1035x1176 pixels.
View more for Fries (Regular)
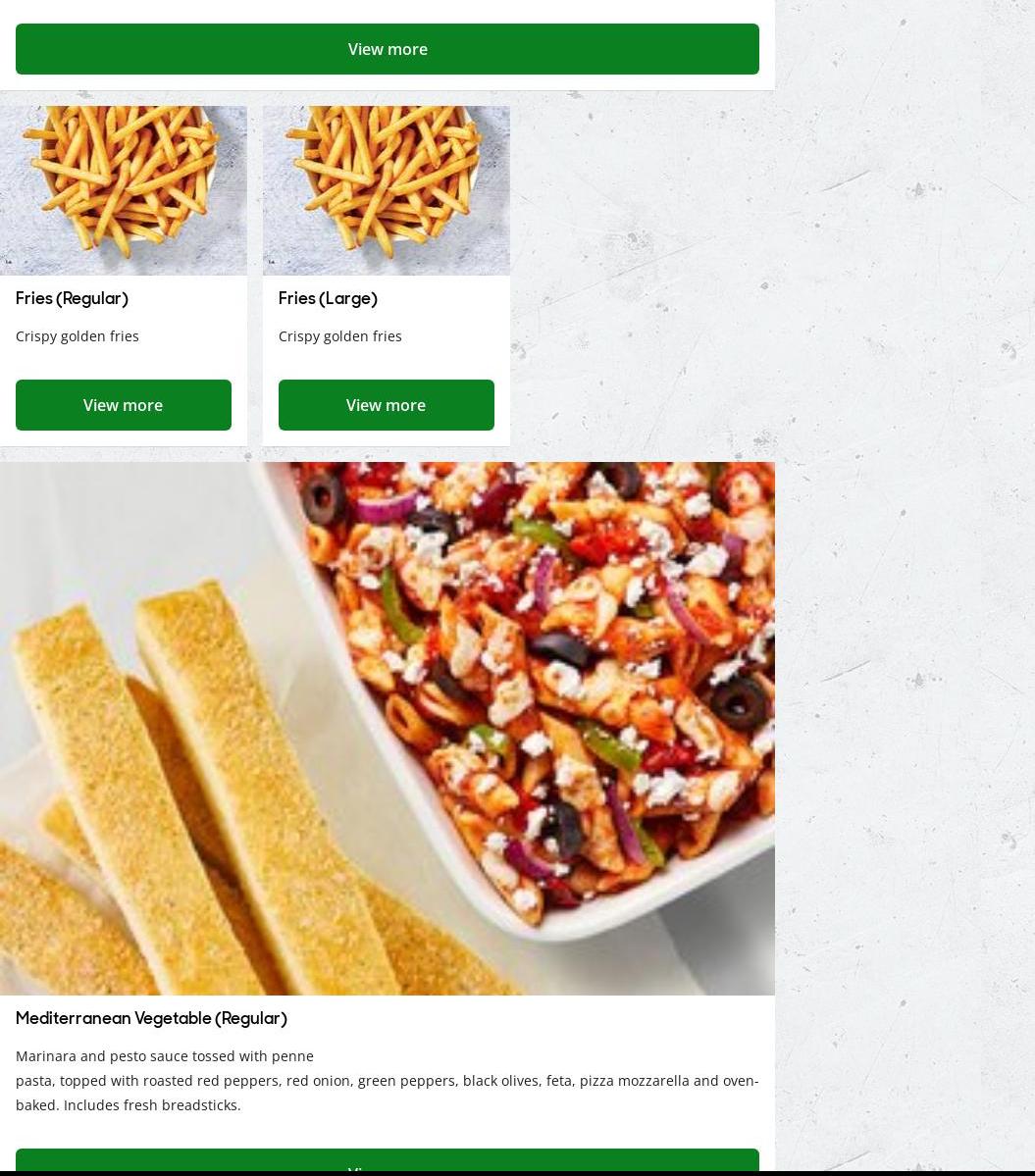point(123,405)
